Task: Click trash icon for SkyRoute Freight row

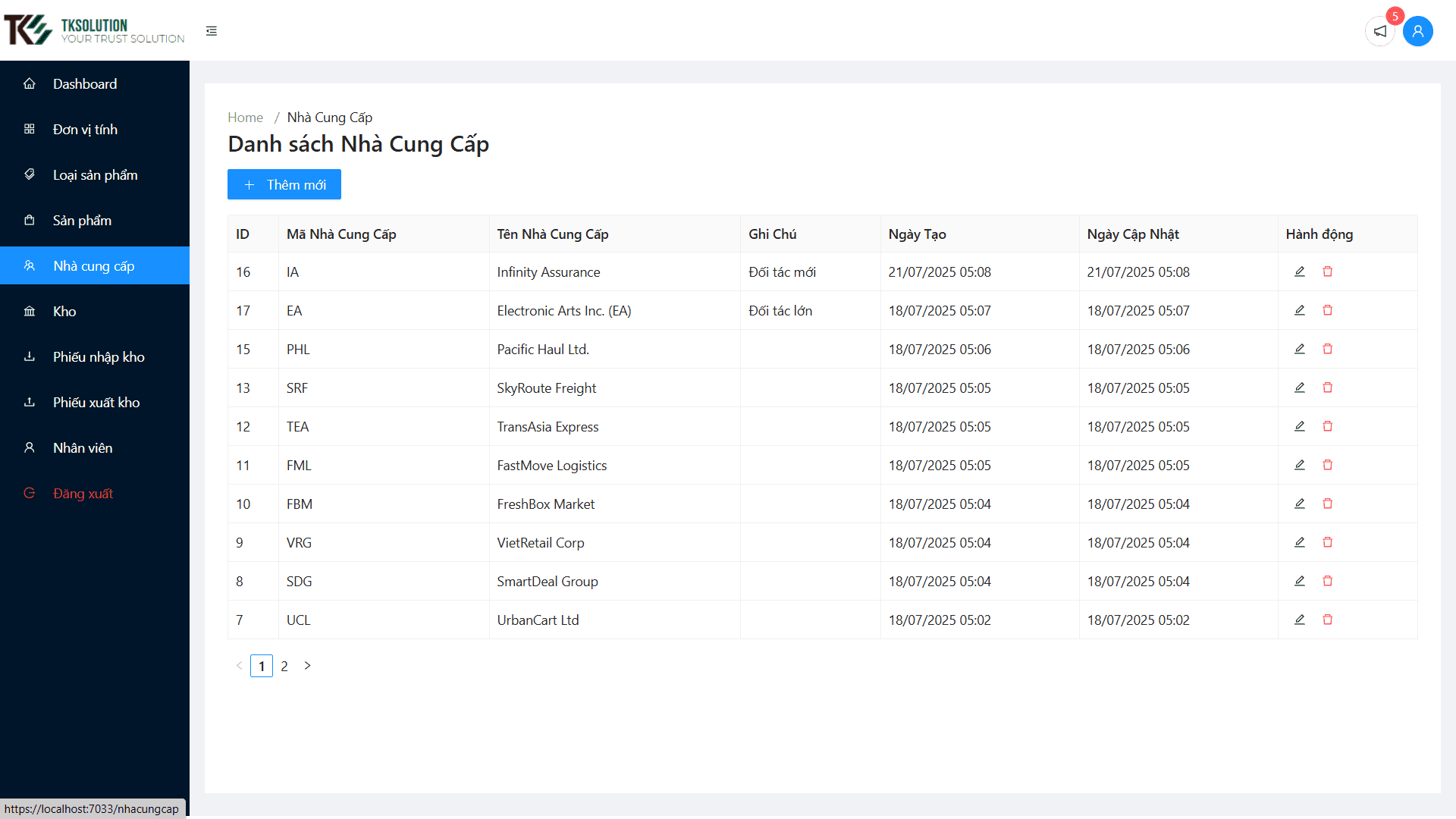Action: (1327, 388)
